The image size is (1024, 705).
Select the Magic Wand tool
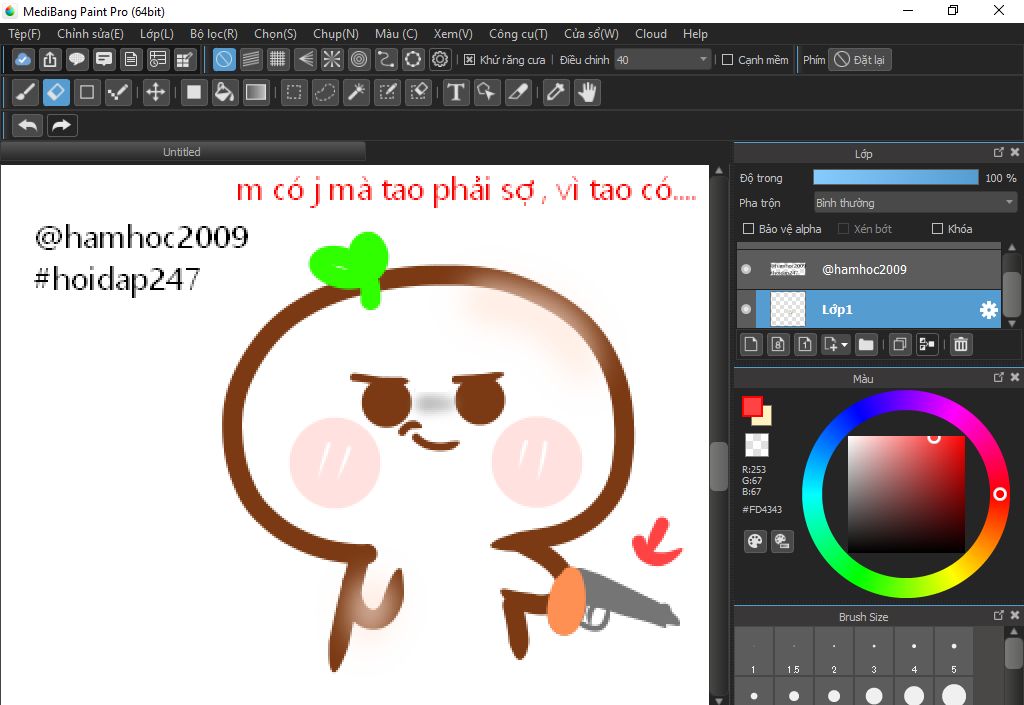click(x=356, y=92)
